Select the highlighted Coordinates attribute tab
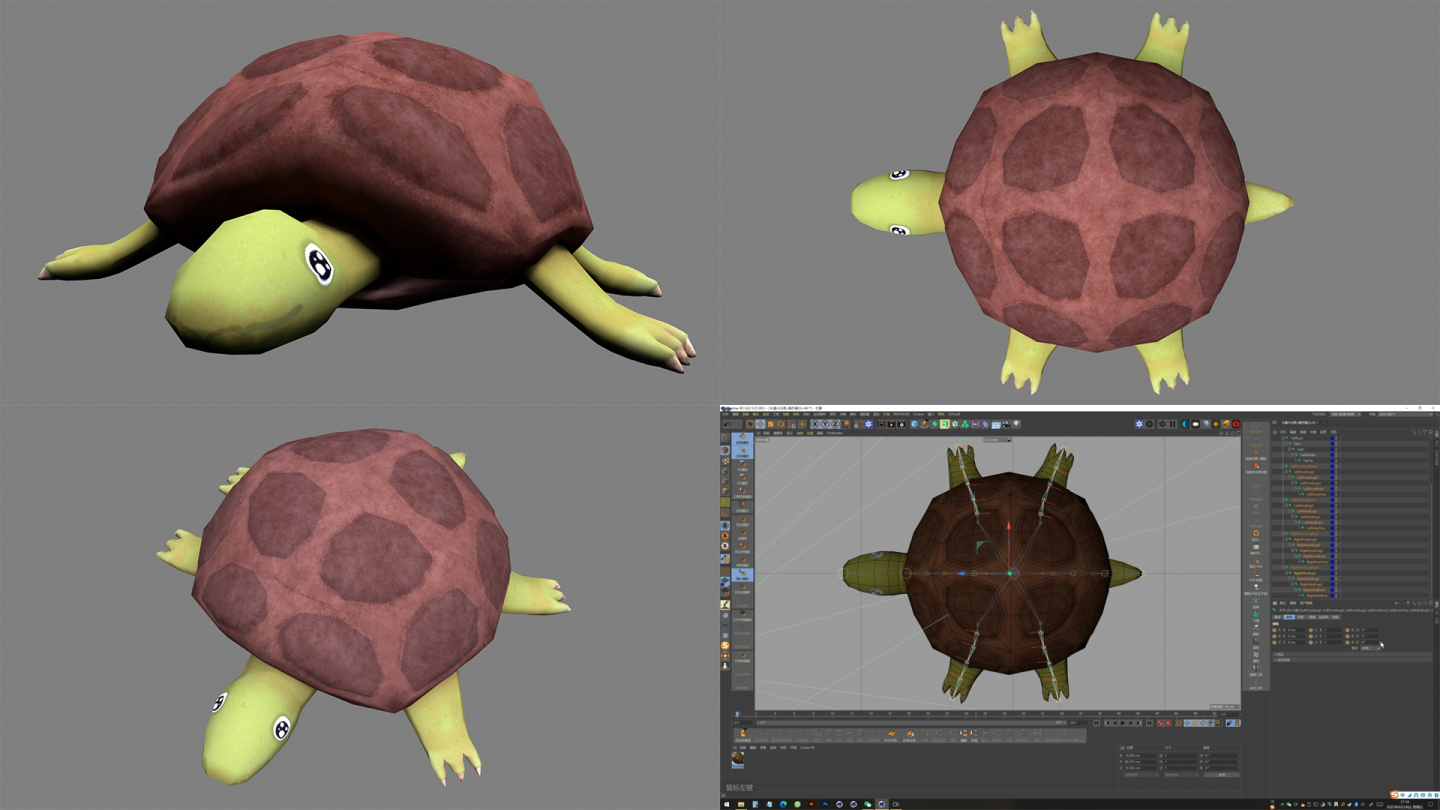 coord(1289,617)
